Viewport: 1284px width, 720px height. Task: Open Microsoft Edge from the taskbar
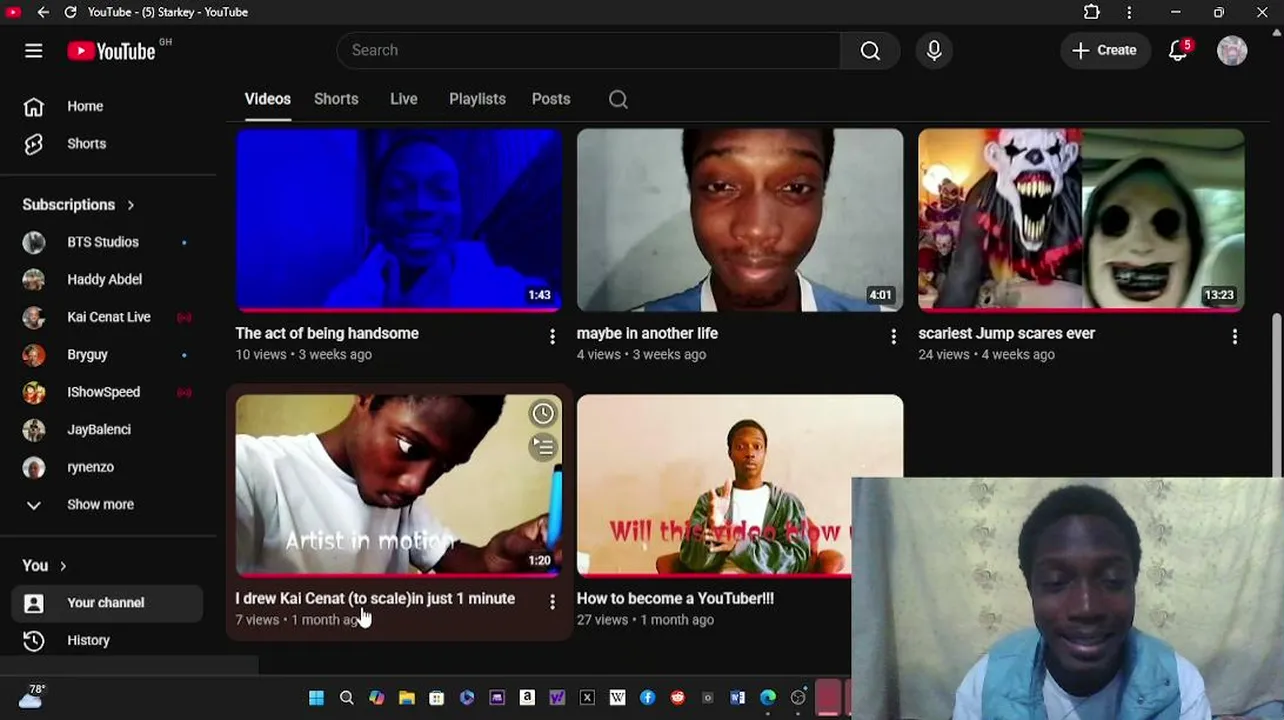[x=768, y=698]
